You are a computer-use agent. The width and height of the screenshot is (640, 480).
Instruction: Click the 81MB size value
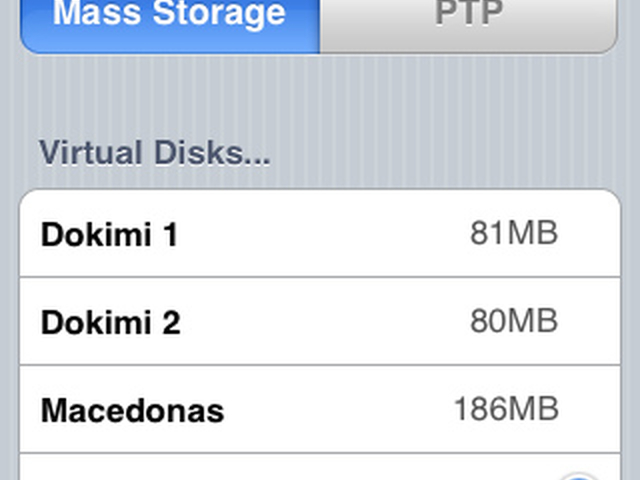pyautogui.click(x=514, y=234)
